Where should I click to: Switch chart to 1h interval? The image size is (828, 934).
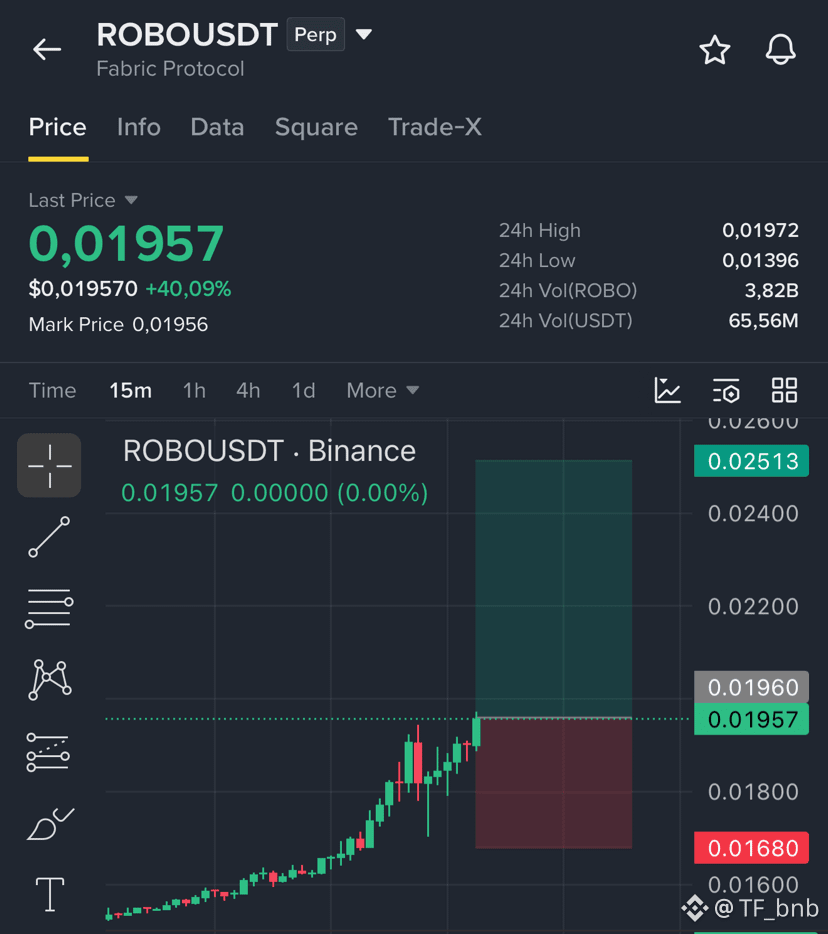click(x=194, y=391)
